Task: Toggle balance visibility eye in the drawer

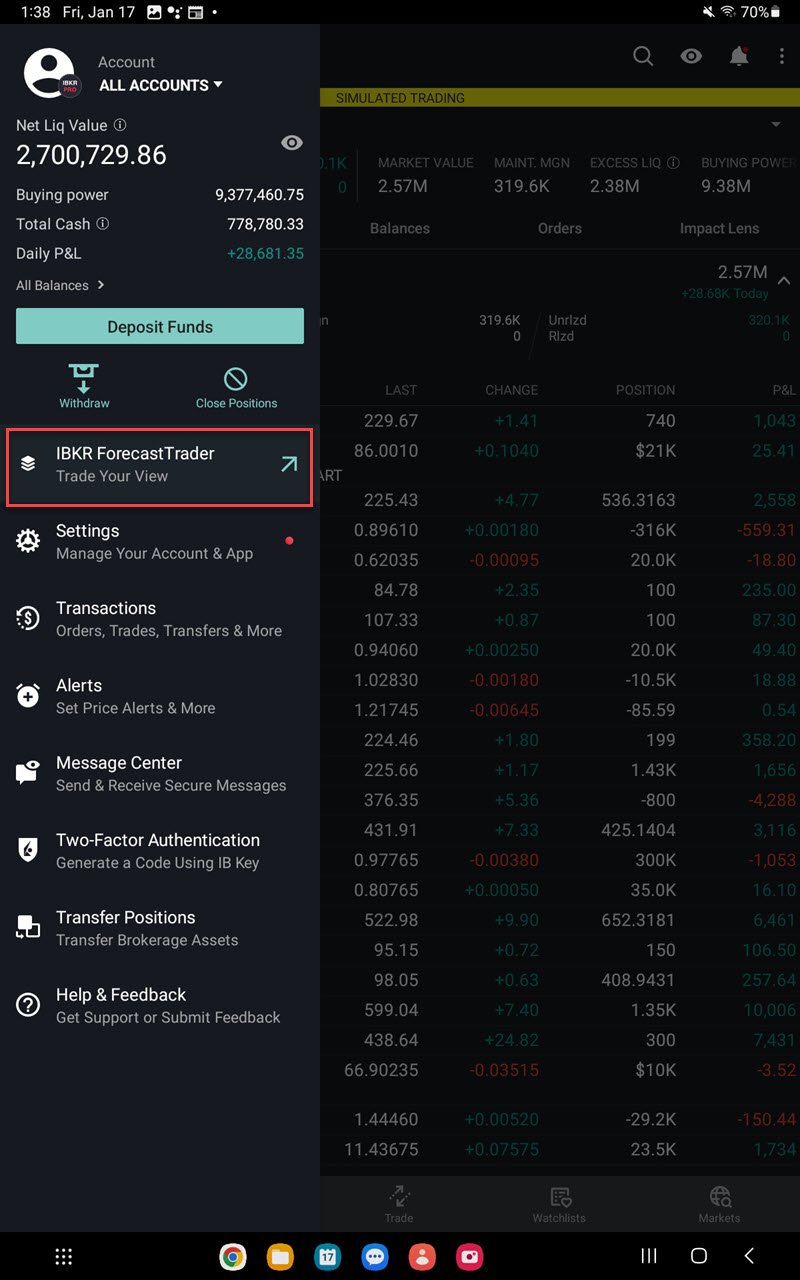Action: (x=292, y=143)
